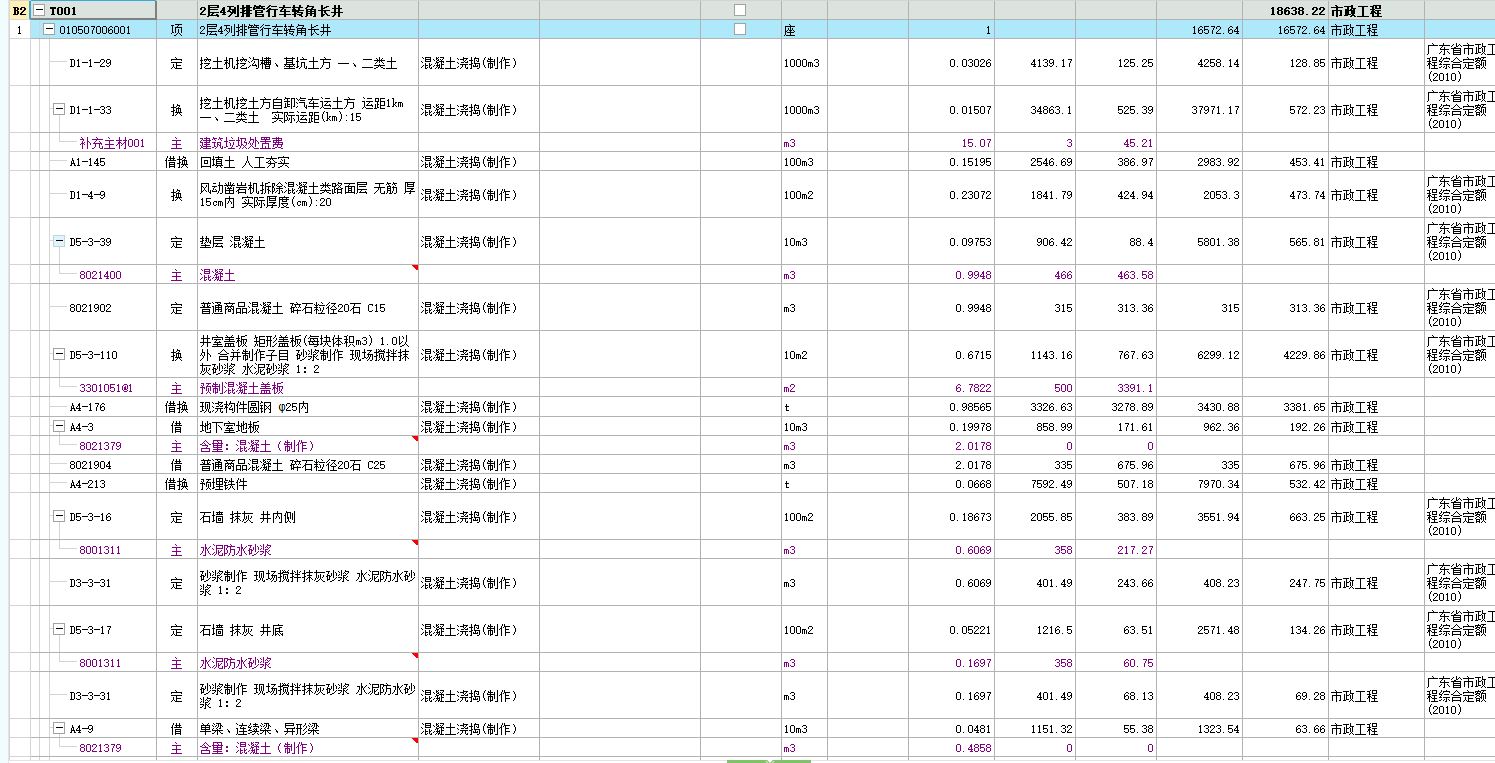Tick the checkbox in 010507006001 row
The height and width of the screenshot is (763, 1495).
coord(740,30)
